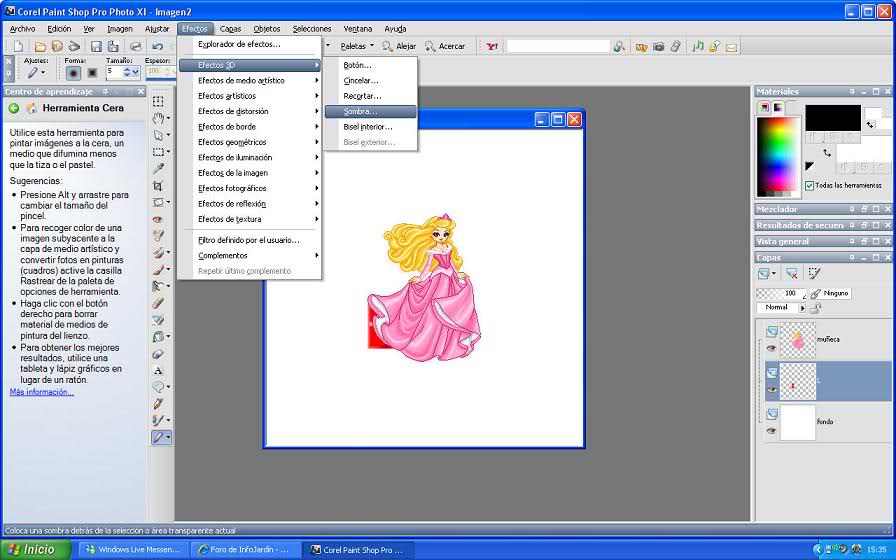Viewport: 896px width, 560px height.
Task: Click the Print icon in toolbar
Action: [x=135, y=46]
